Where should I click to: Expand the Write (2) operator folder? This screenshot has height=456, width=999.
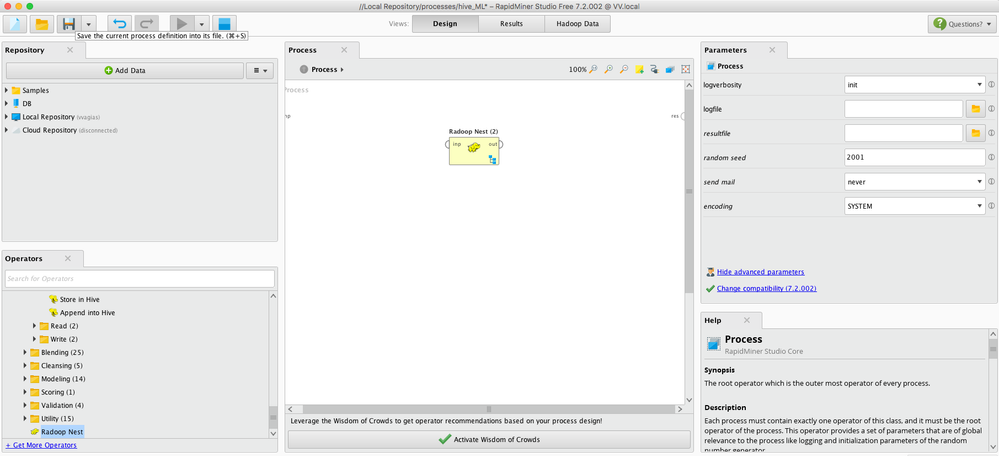(34, 339)
